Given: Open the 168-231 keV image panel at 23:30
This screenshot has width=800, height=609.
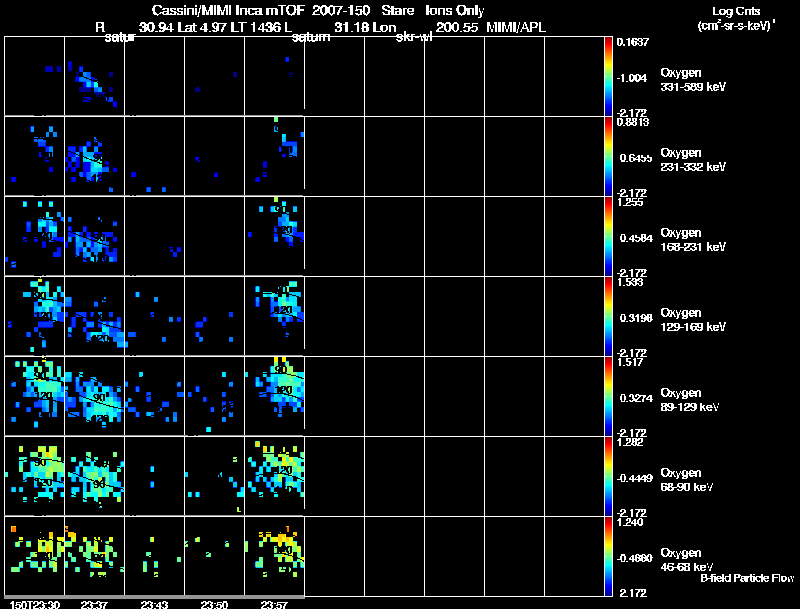Looking at the screenshot, I should click(34, 236).
